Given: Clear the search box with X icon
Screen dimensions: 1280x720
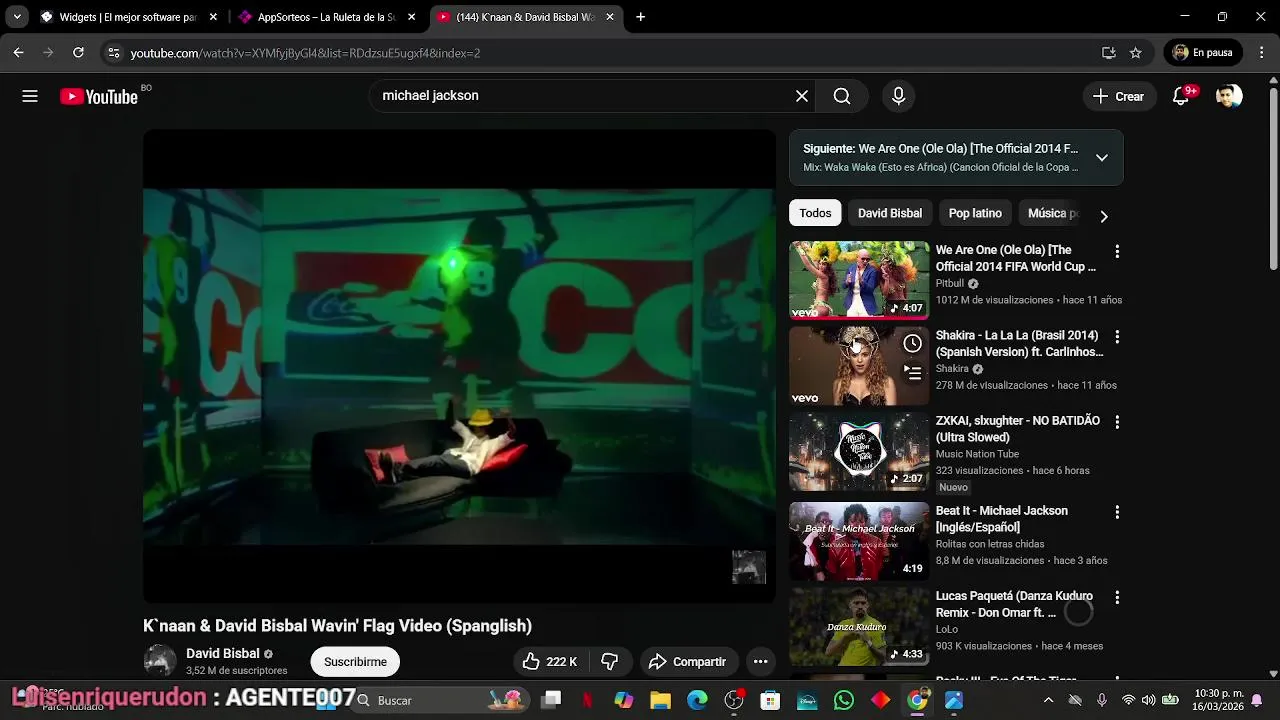Looking at the screenshot, I should tap(802, 96).
